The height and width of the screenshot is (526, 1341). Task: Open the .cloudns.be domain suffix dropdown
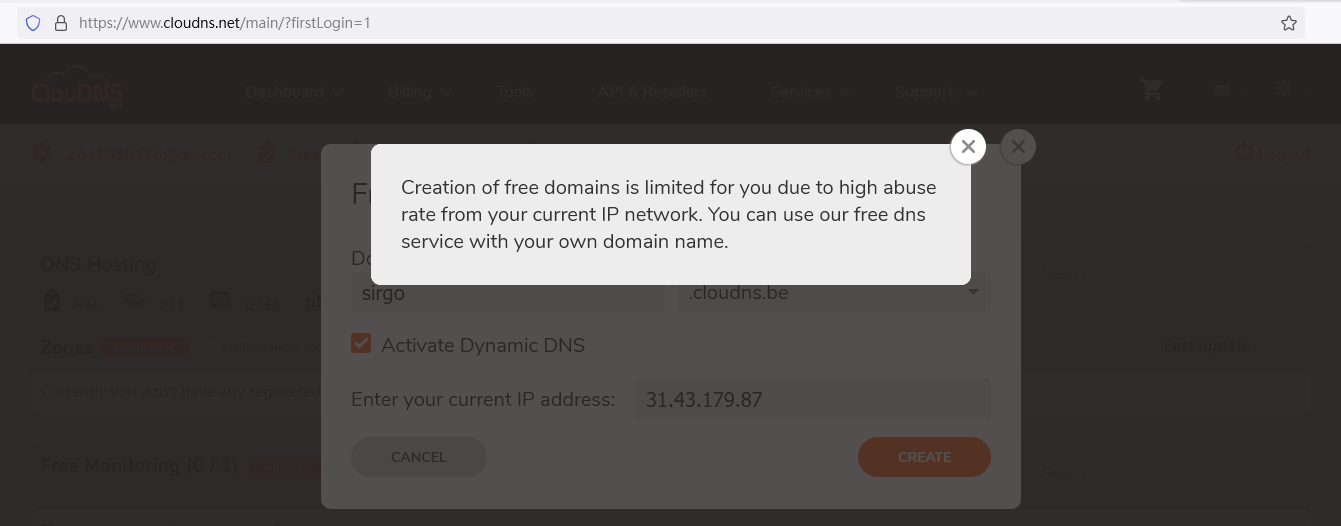pyautogui.click(x=833, y=294)
